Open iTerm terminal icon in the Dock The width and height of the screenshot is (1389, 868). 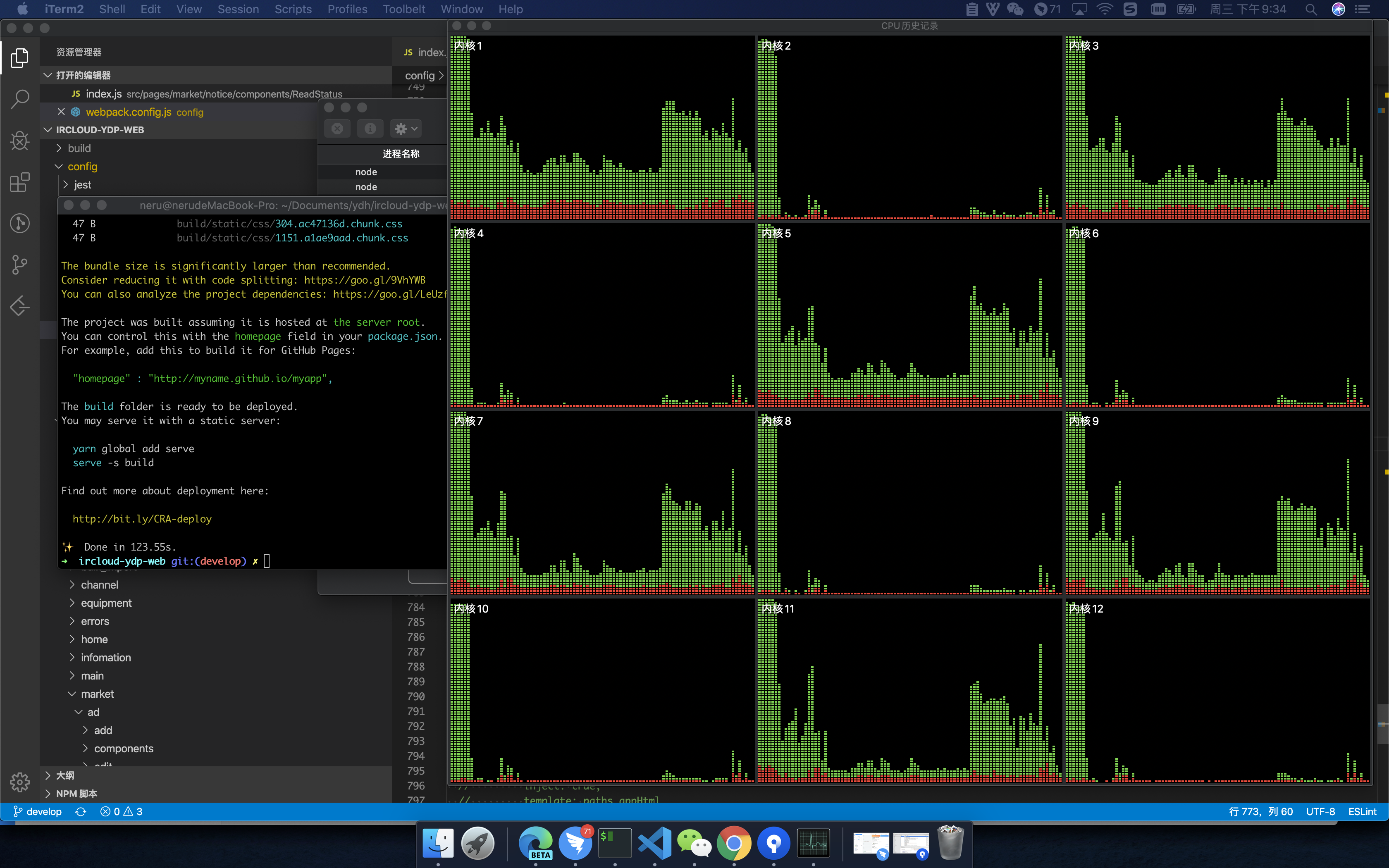point(615,843)
